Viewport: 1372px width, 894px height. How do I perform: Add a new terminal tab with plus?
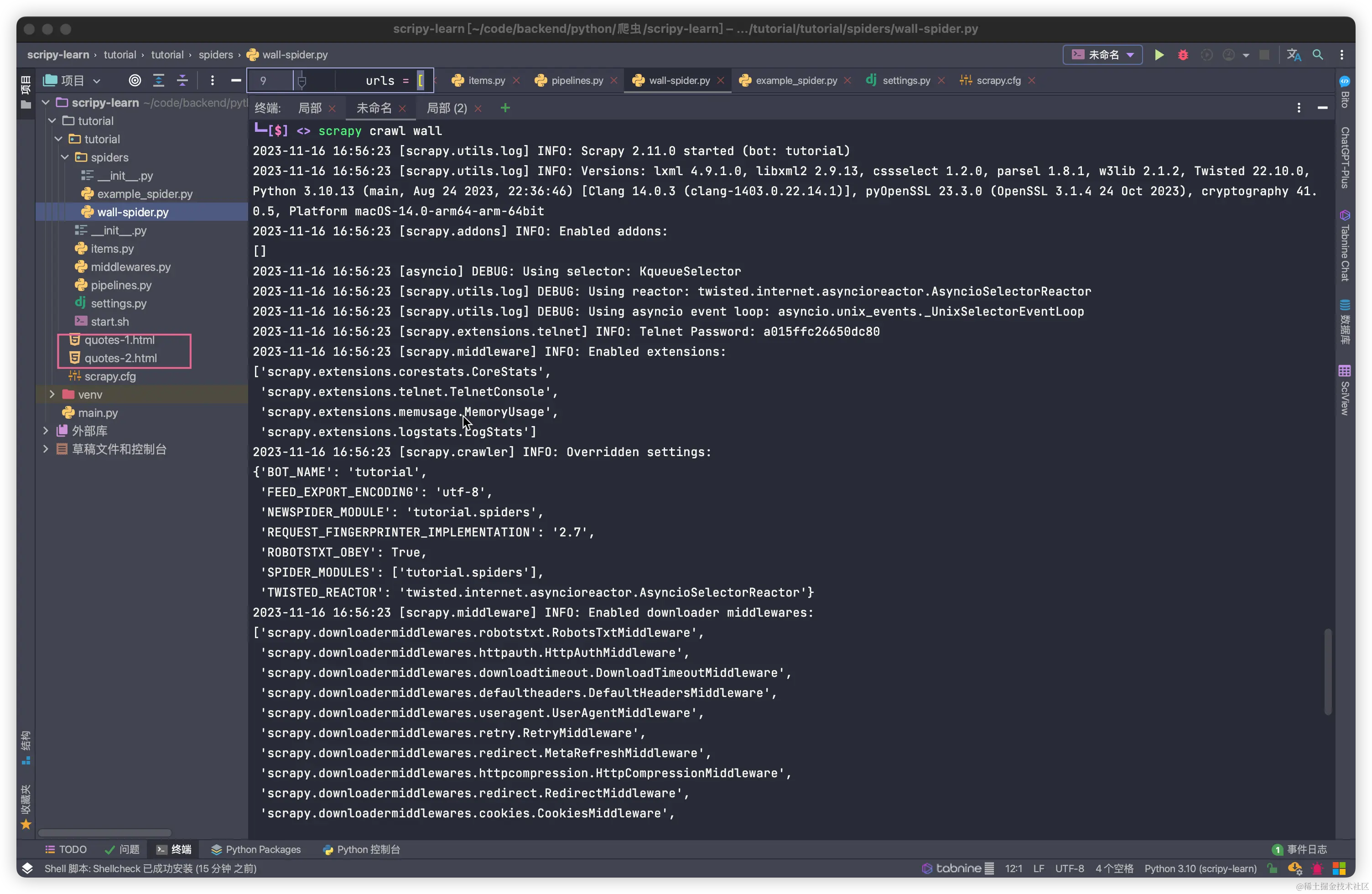click(505, 108)
